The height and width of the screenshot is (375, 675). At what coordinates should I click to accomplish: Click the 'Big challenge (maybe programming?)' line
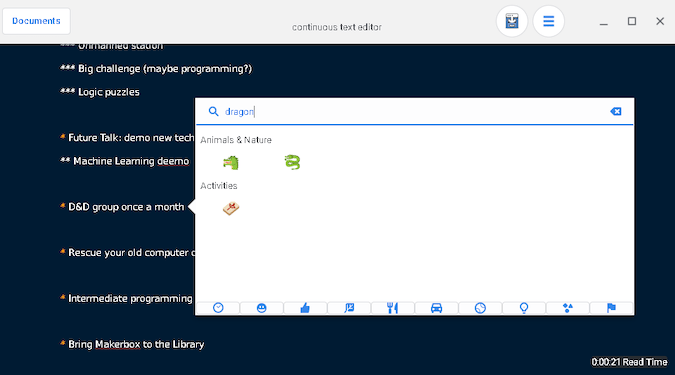coord(156,69)
